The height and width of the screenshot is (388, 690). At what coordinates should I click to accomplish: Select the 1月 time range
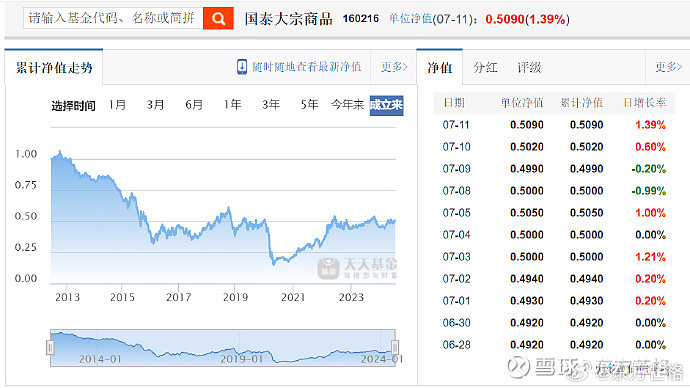(117, 105)
